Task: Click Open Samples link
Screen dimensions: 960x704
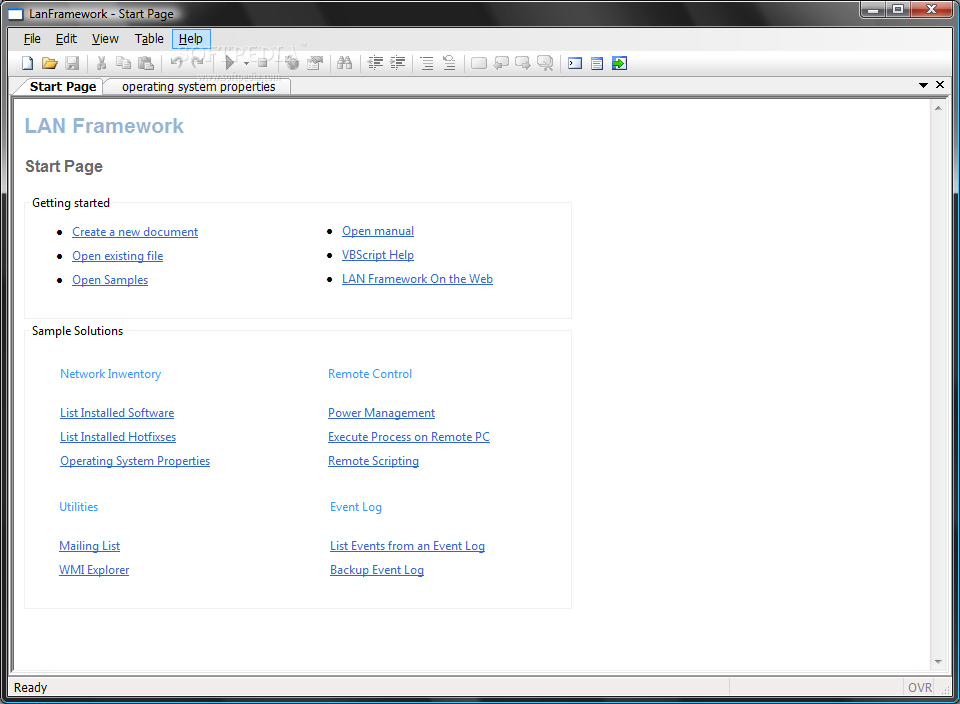Action: pos(110,280)
